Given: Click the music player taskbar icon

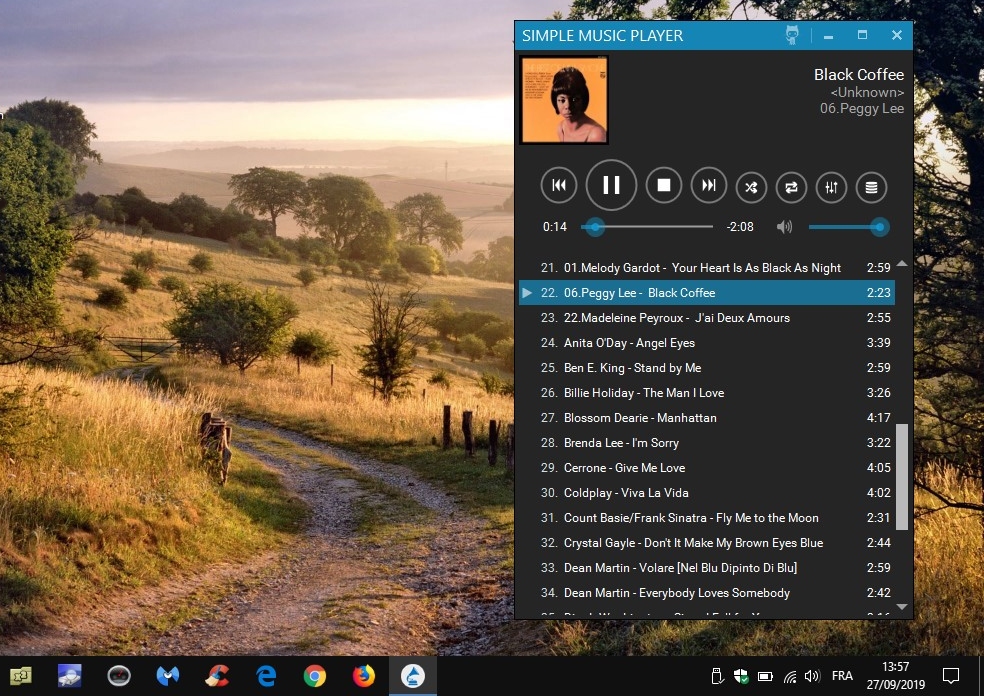Looking at the screenshot, I should point(412,676).
